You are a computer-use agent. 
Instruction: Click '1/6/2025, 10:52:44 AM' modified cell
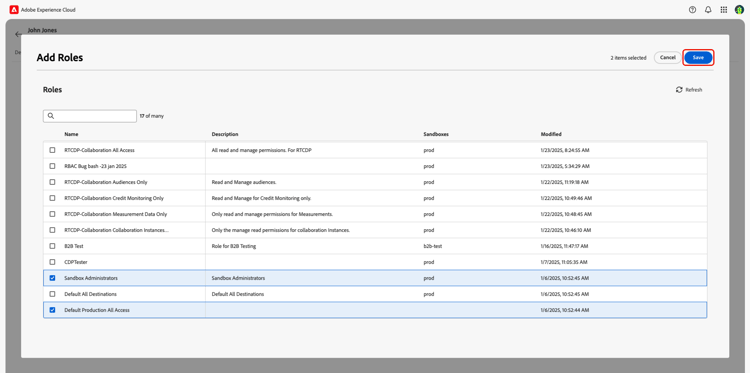click(565, 310)
